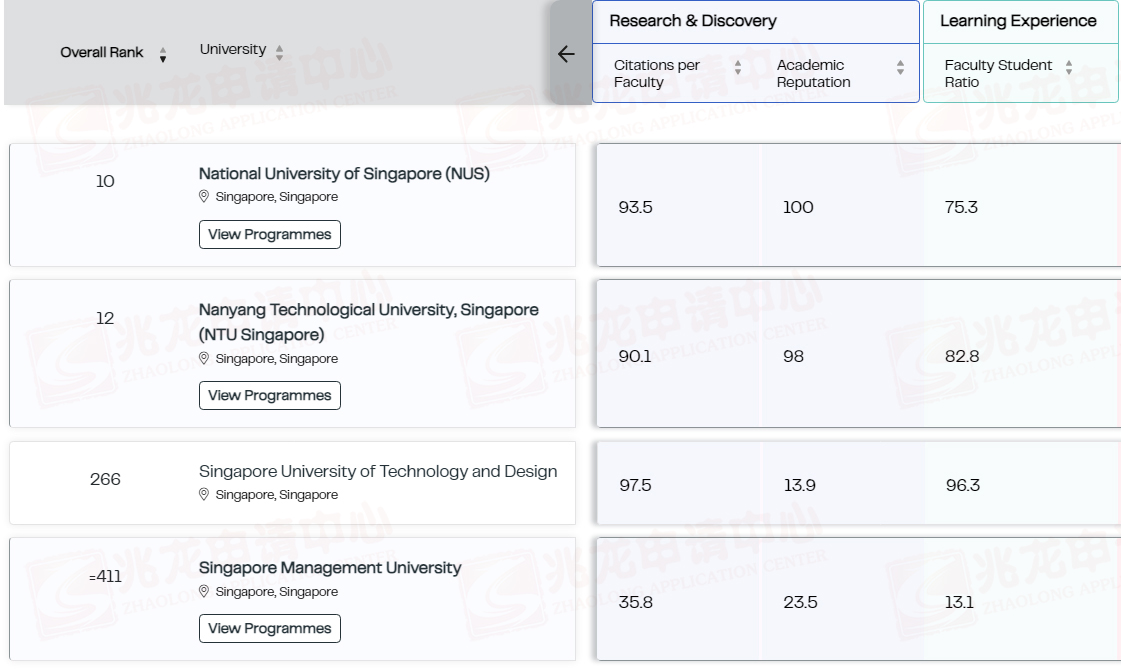Select rank =411 cell
The image size is (1121, 669).
(105, 576)
